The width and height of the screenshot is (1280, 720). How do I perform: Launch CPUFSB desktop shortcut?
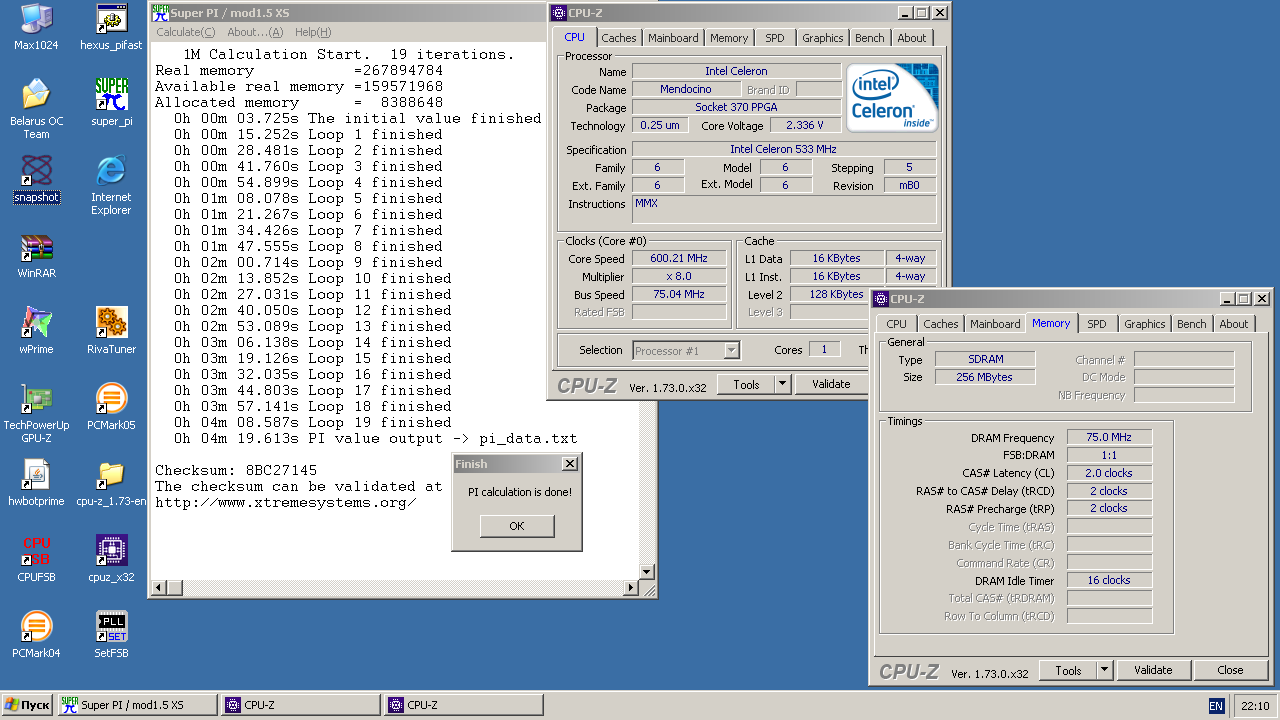point(36,559)
